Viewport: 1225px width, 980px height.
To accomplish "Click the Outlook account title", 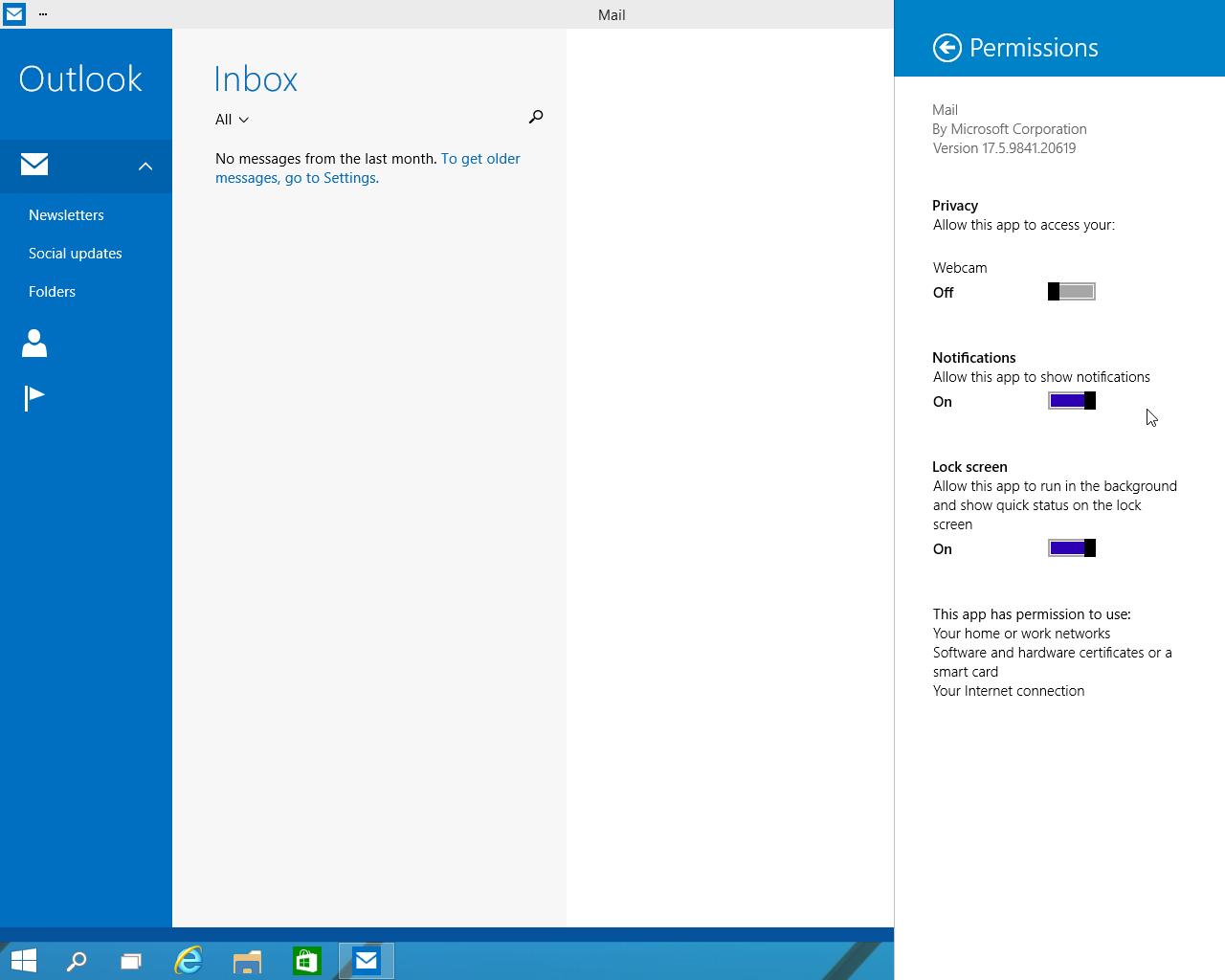I will [x=80, y=78].
